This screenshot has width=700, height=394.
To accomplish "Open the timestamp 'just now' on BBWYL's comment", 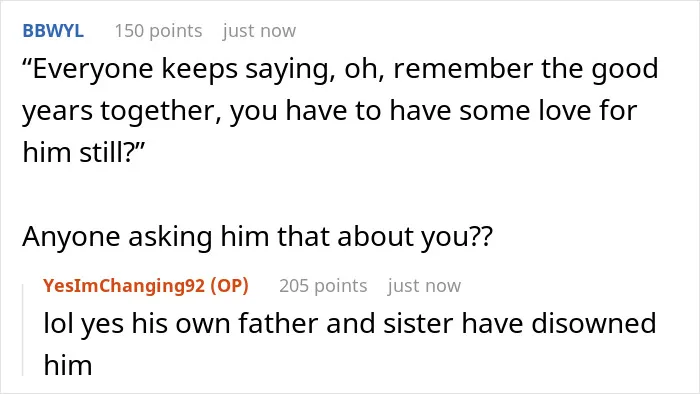I will pos(259,31).
